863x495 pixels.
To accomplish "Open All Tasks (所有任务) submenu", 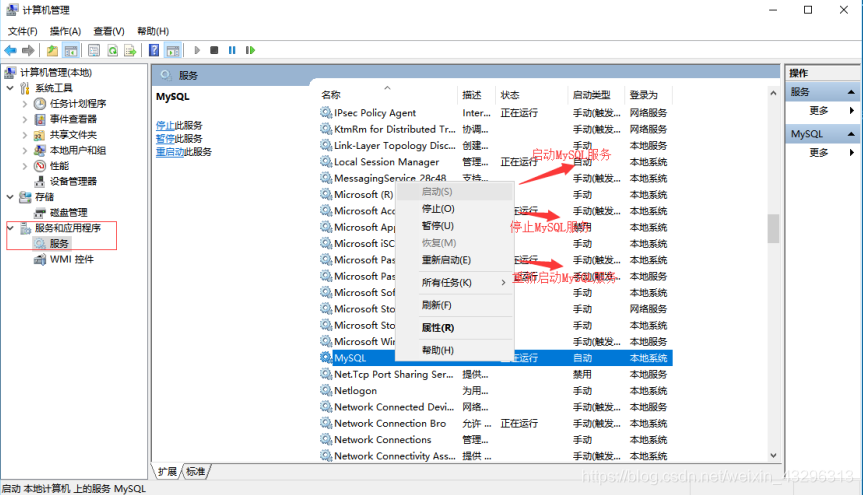I will (455, 282).
